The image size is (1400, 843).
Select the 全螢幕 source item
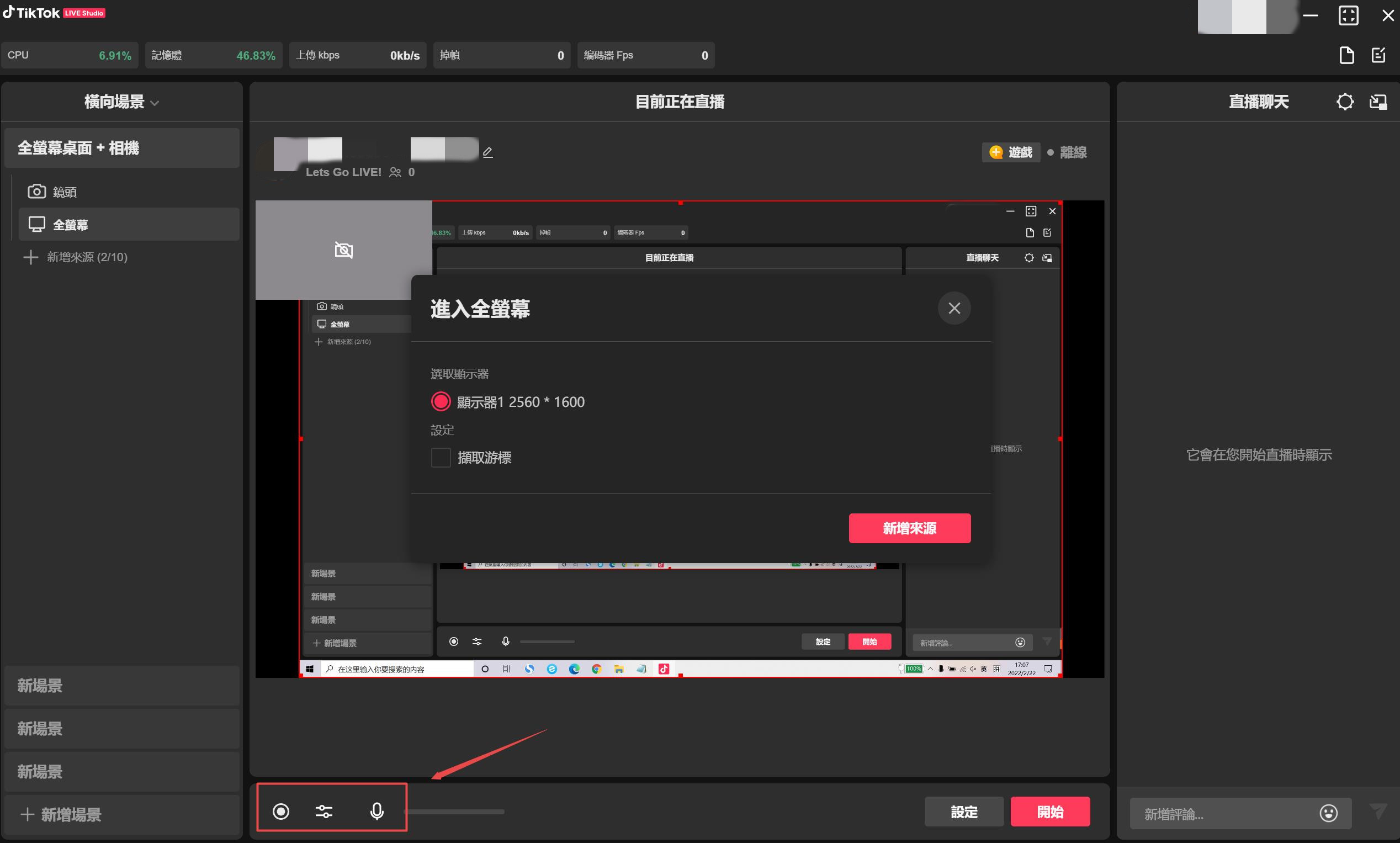click(71, 225)
